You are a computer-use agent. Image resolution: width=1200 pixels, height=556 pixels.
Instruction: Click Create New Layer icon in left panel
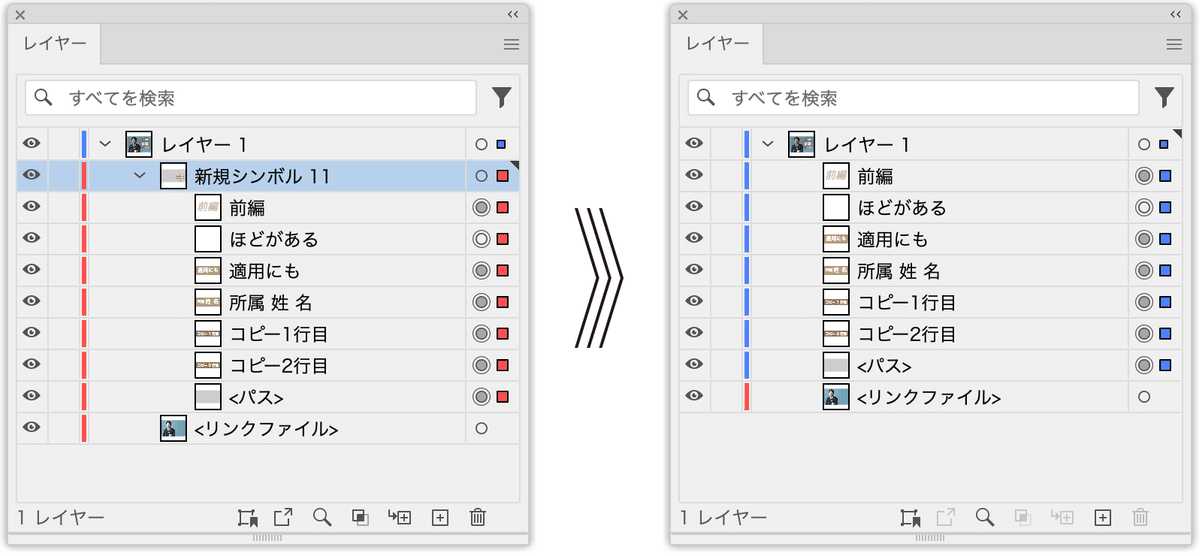tap(439, 517)
